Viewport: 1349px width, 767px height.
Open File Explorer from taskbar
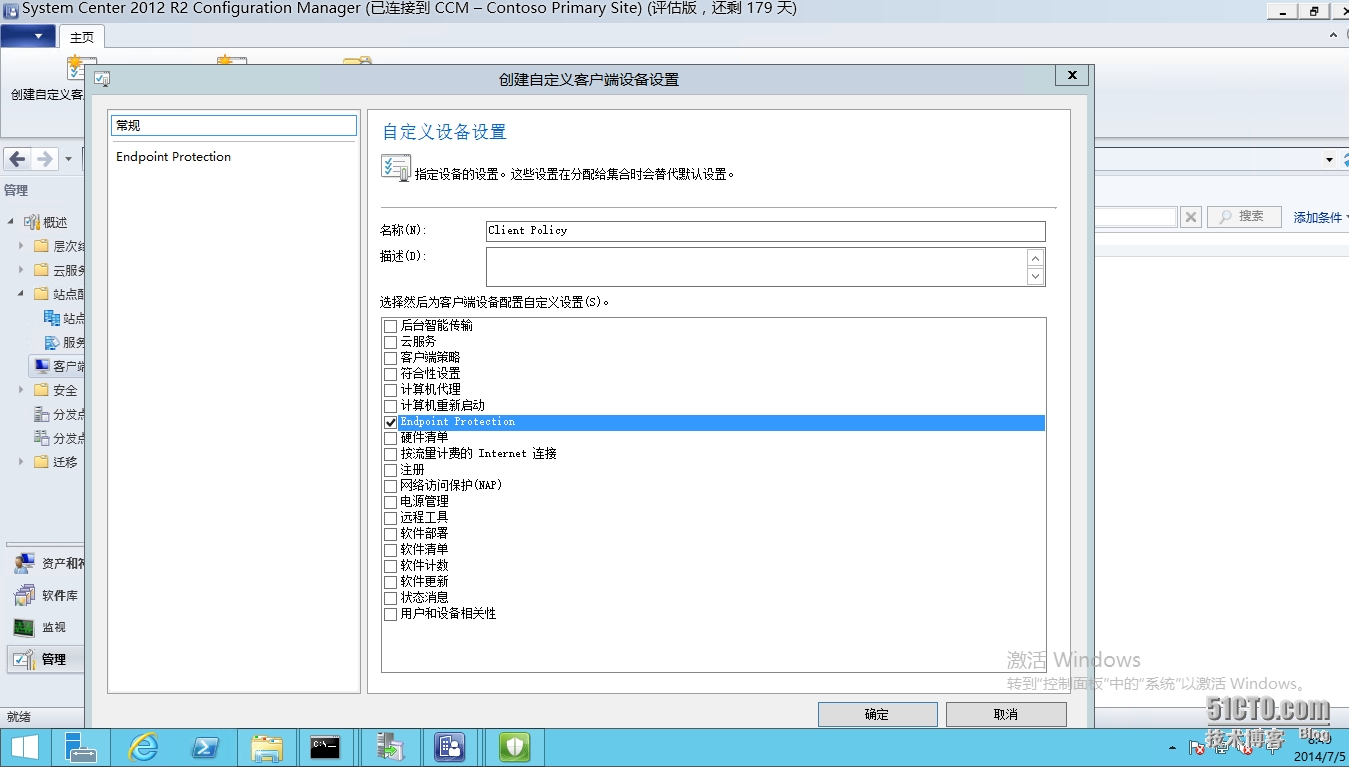click(x=267, y=747)
